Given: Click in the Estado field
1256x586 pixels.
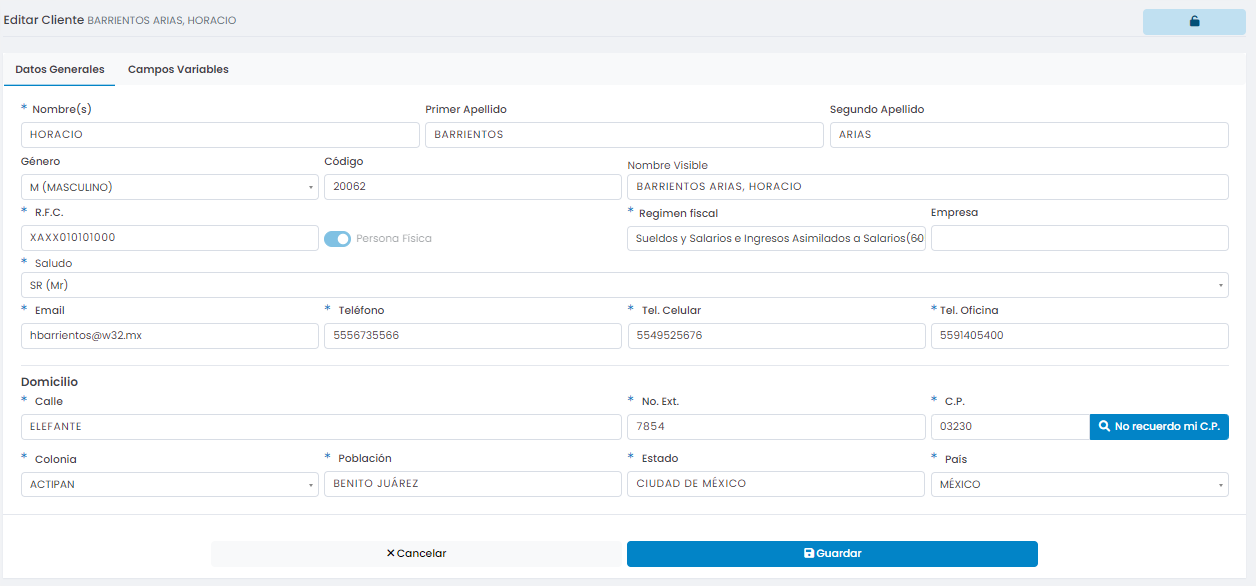Looking at the screenshot, I should pos(776,484).
